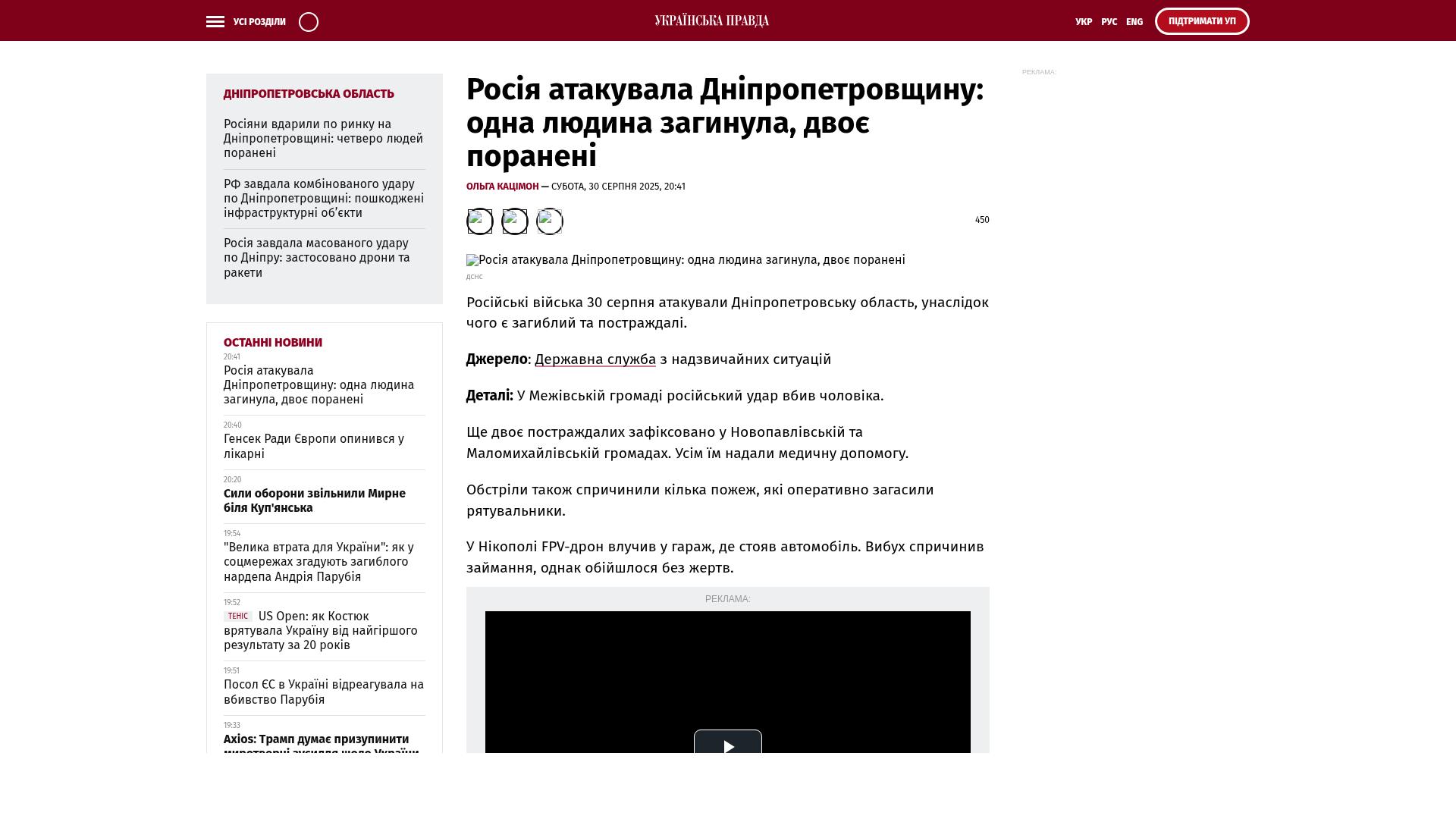Click the third social share icon
Image resolution: width=1456 pixels, height=819 pixels.
coord(549,221)
